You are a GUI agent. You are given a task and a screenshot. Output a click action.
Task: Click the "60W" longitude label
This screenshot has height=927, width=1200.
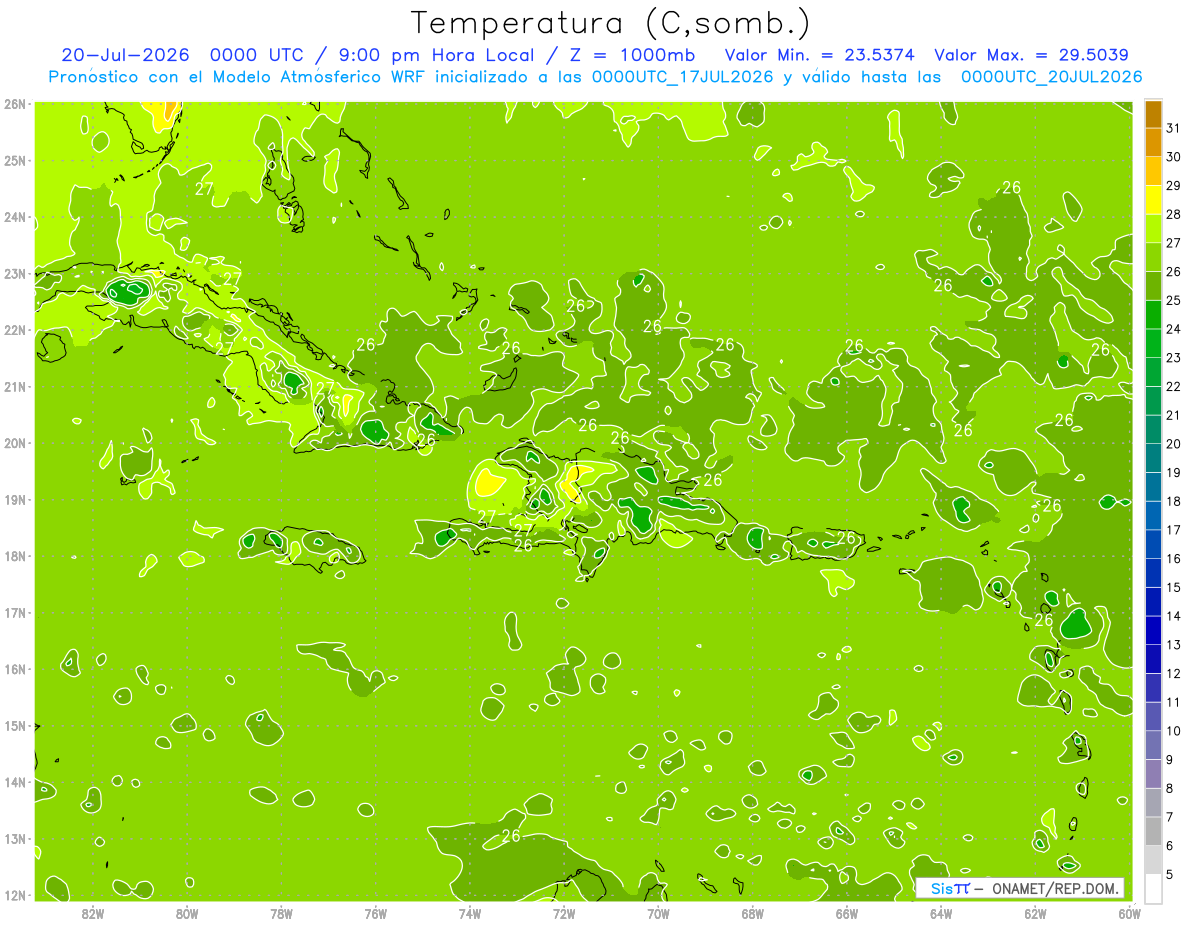point(1129,913)
